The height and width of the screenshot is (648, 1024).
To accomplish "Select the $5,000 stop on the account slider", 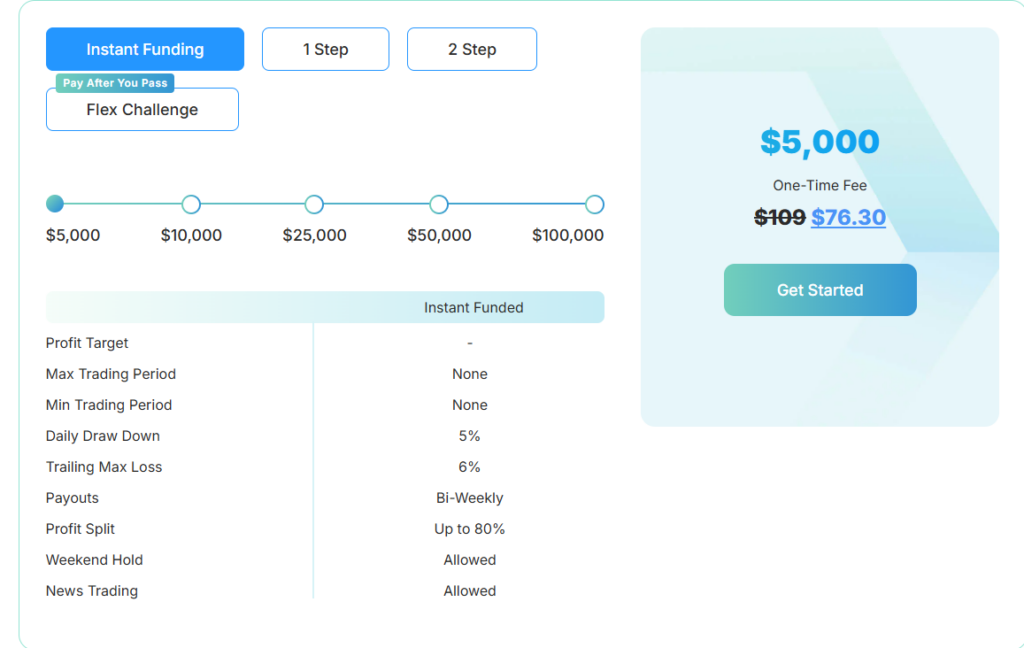I will point(55,203).
